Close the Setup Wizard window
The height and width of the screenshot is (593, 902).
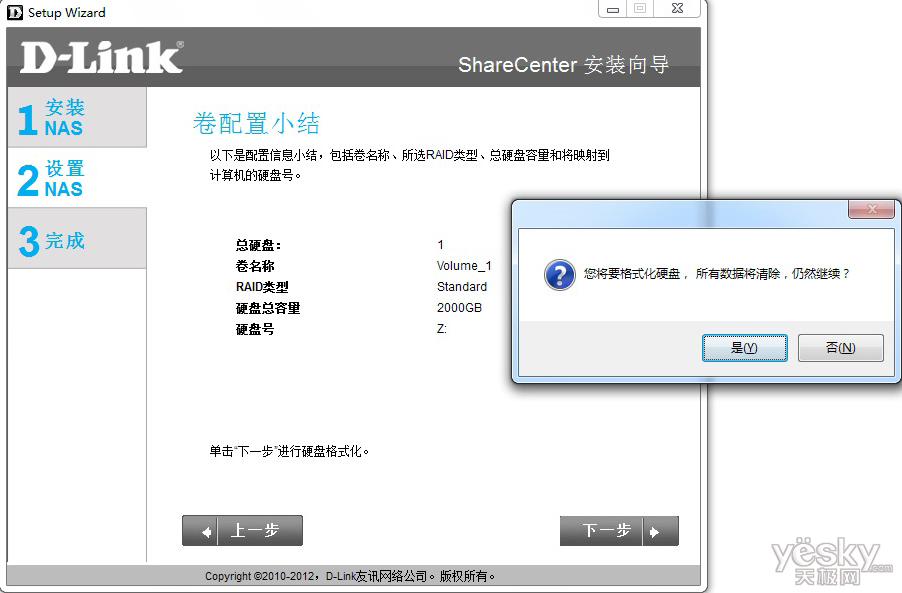[x=677, y=9]
